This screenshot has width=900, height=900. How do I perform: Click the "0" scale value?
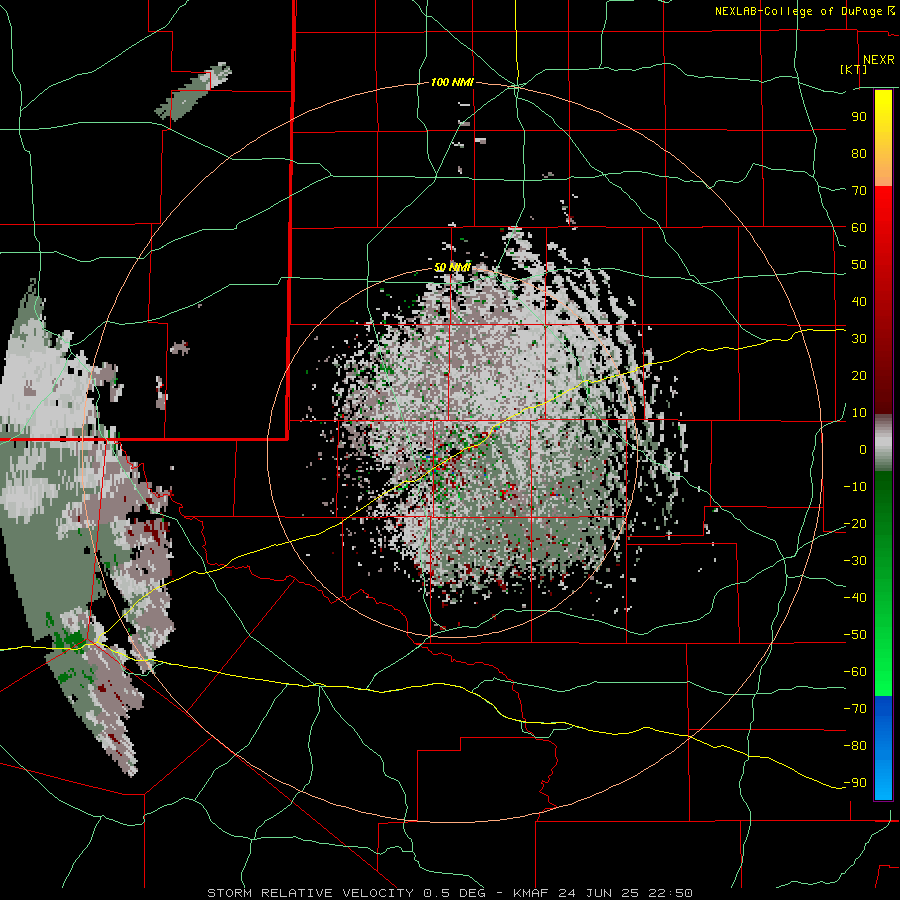[863, 449]
